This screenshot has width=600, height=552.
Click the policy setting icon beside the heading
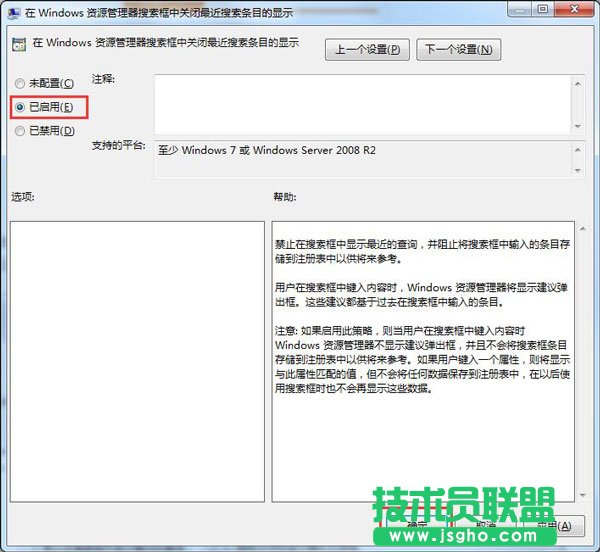point(19,44)
